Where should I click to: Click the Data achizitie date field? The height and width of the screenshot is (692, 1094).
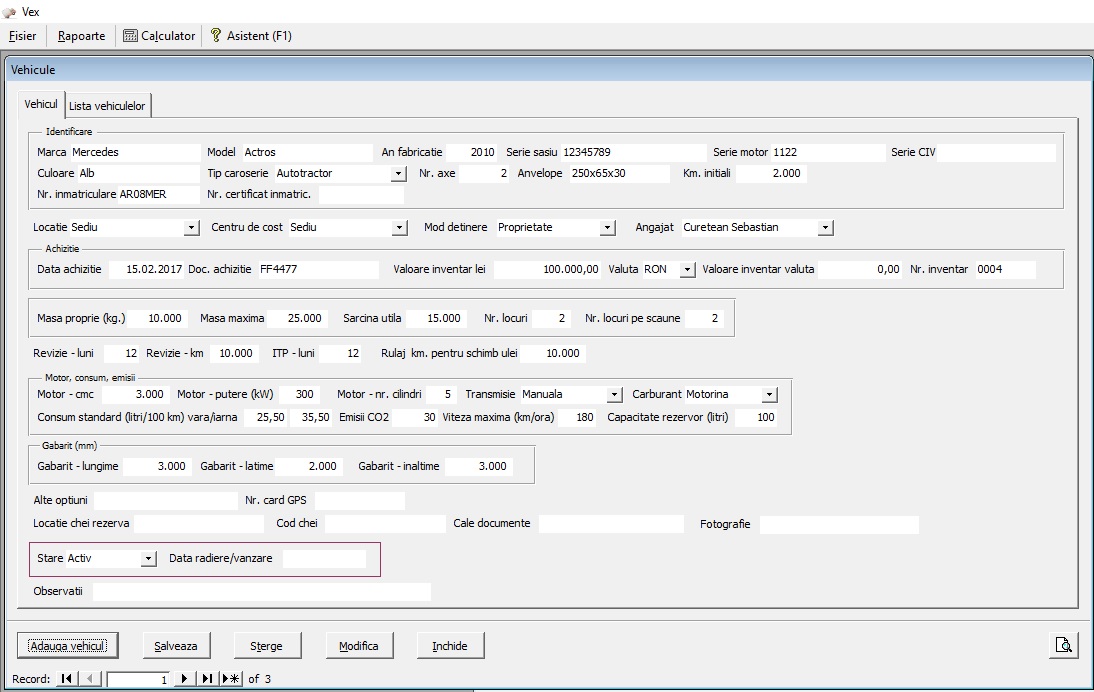147,269
